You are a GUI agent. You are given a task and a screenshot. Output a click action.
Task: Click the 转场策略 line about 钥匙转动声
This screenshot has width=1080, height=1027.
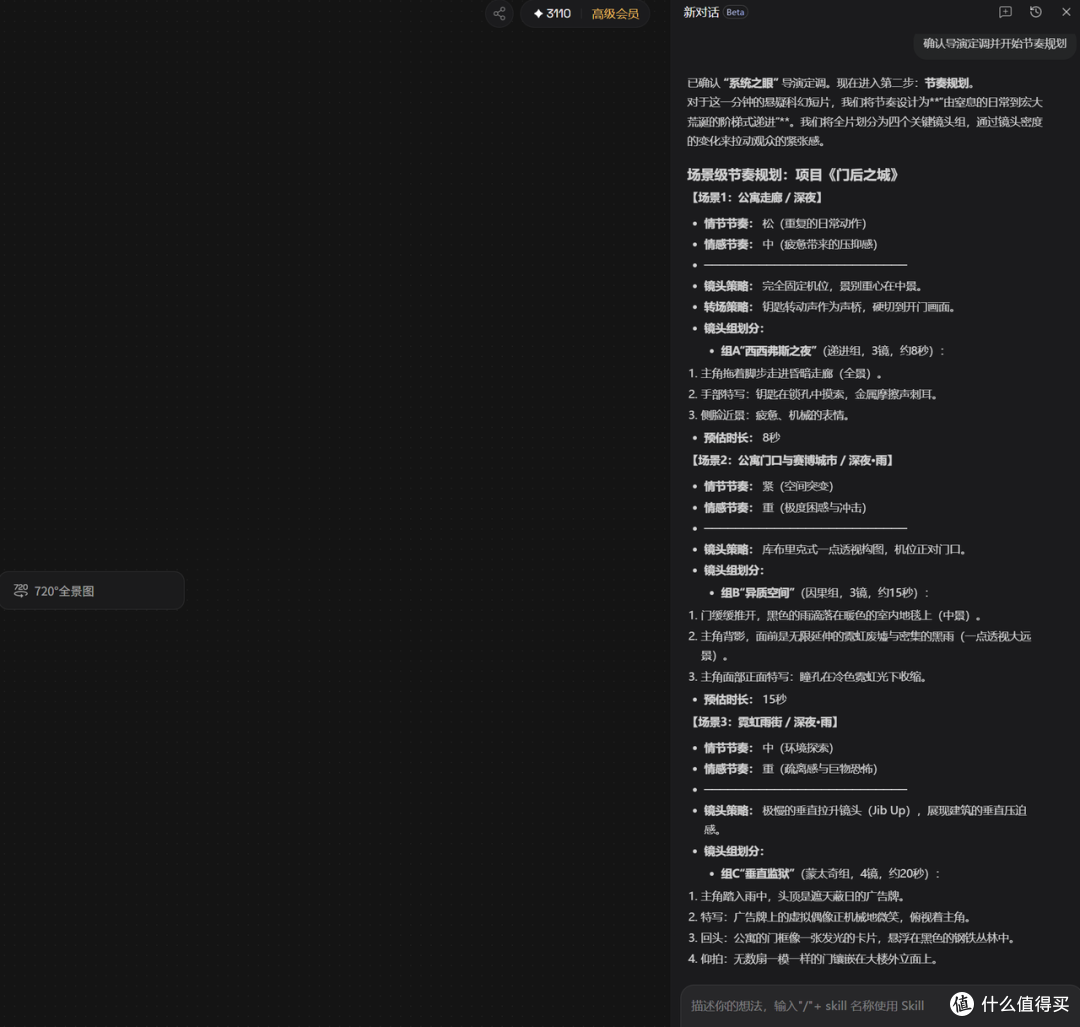829,307
